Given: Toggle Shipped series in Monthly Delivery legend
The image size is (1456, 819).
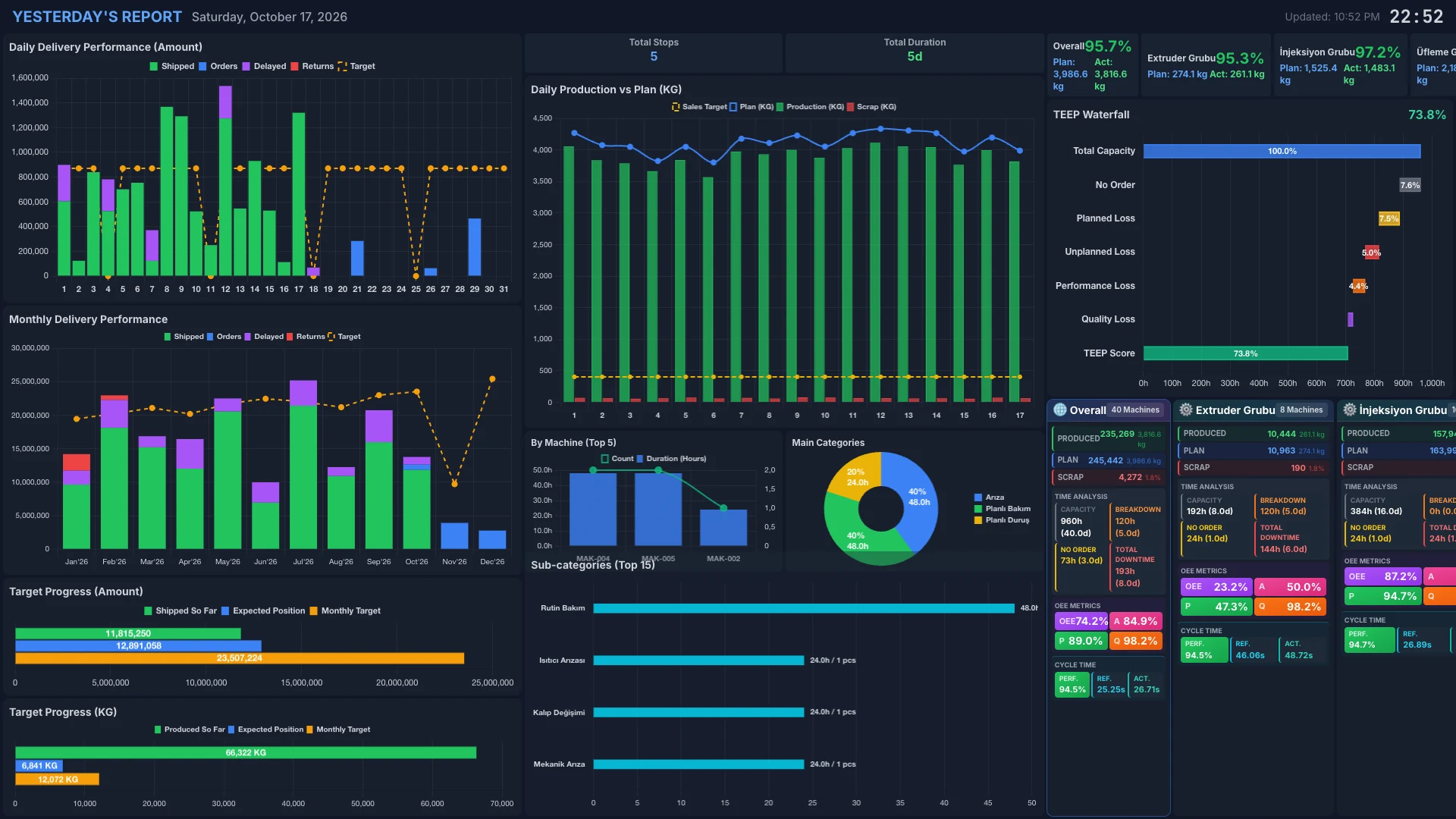Looking at the screenshot, I should [x=184, y=337].
